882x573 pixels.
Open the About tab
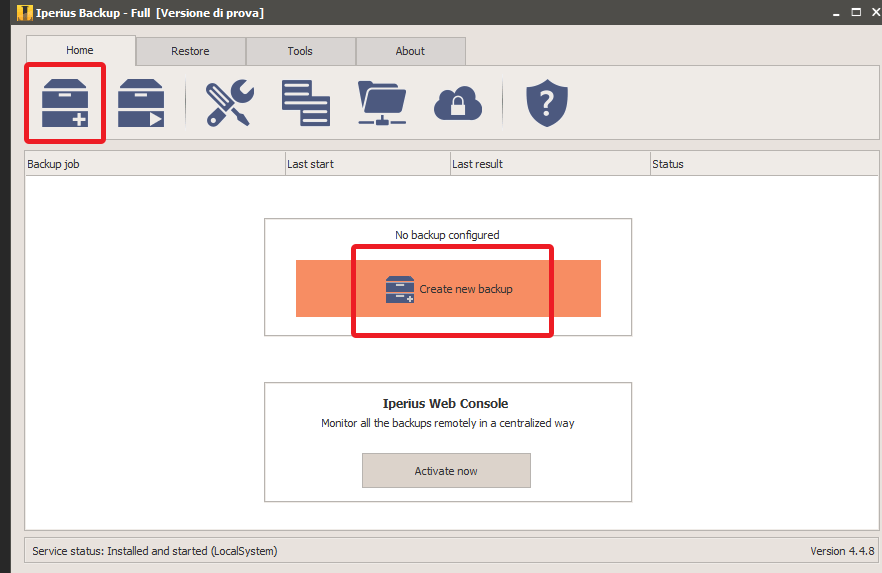pos(411,51)
